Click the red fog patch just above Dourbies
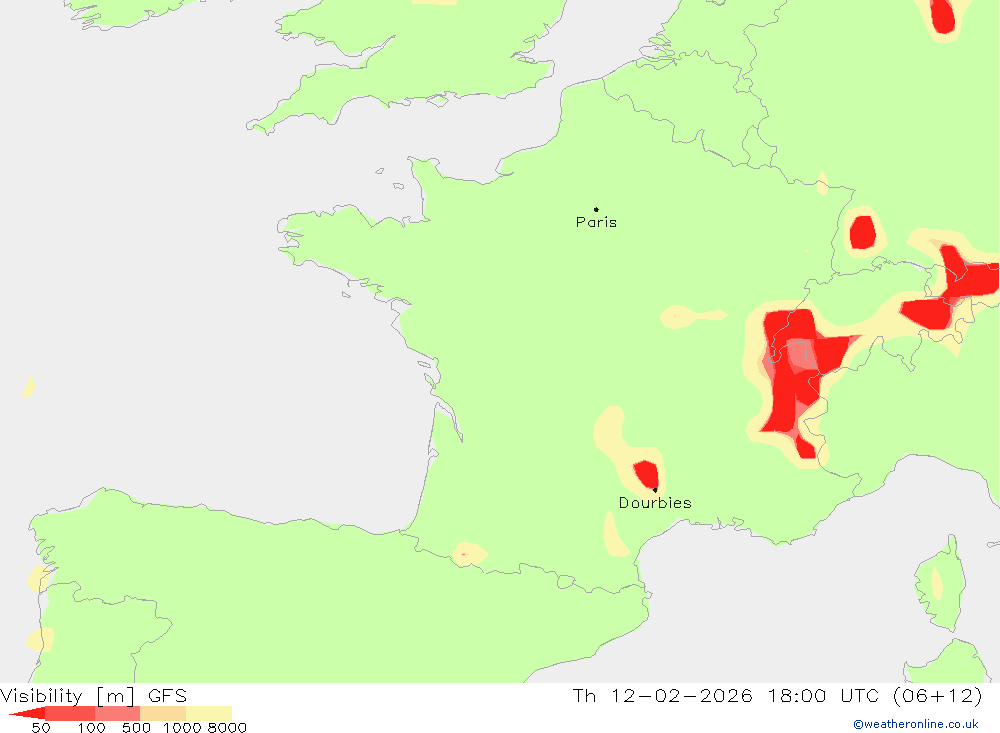1000x733 pixels. [x=647, y=475]
